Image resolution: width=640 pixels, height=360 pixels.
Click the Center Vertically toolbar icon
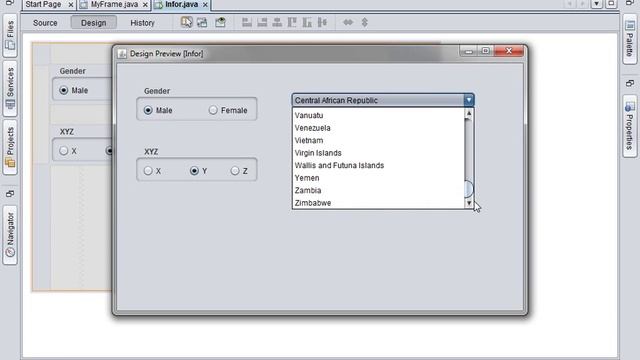(322, 22)
